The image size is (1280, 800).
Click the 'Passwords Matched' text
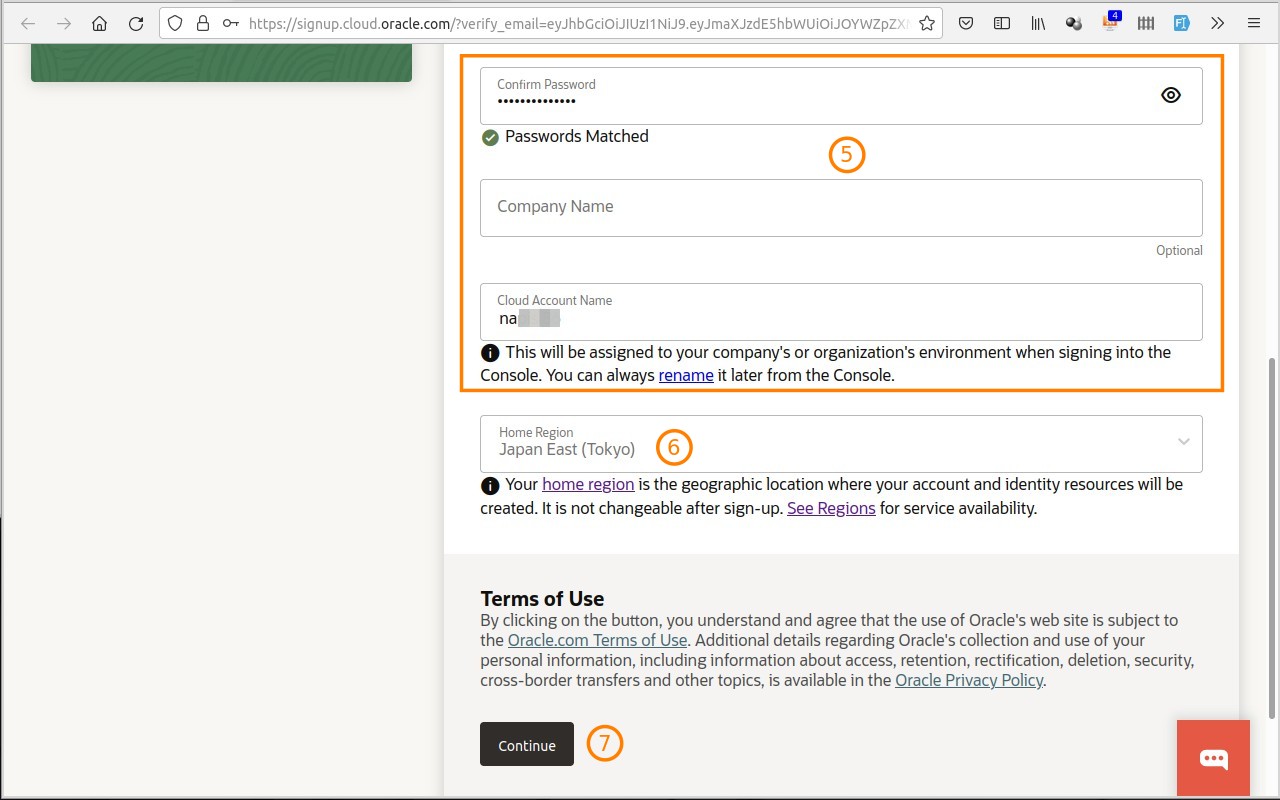[577, 136]
